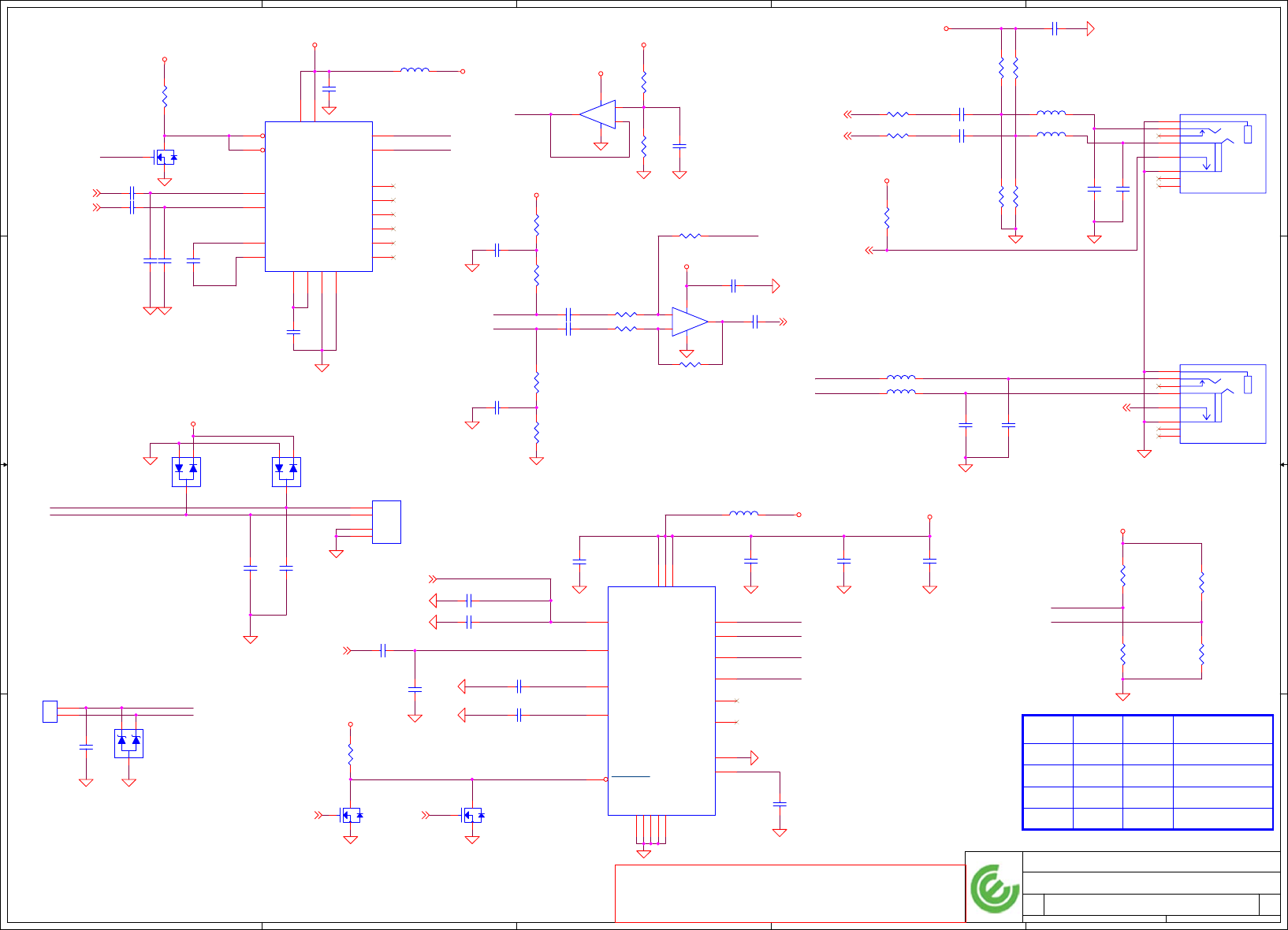The image size is (1288, 930).
Task: Select the empty red note box at bottom
Action: point(790,894)
